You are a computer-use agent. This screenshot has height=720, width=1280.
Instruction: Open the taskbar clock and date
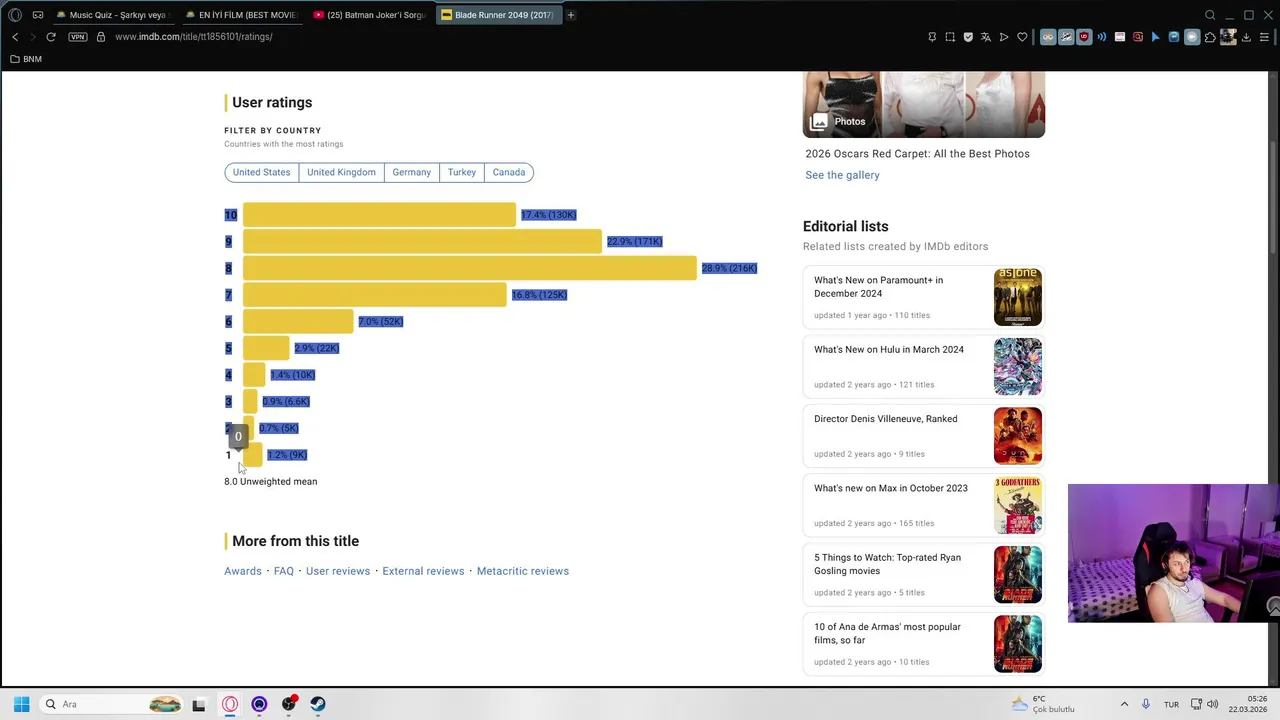[x=1248, y=704]
